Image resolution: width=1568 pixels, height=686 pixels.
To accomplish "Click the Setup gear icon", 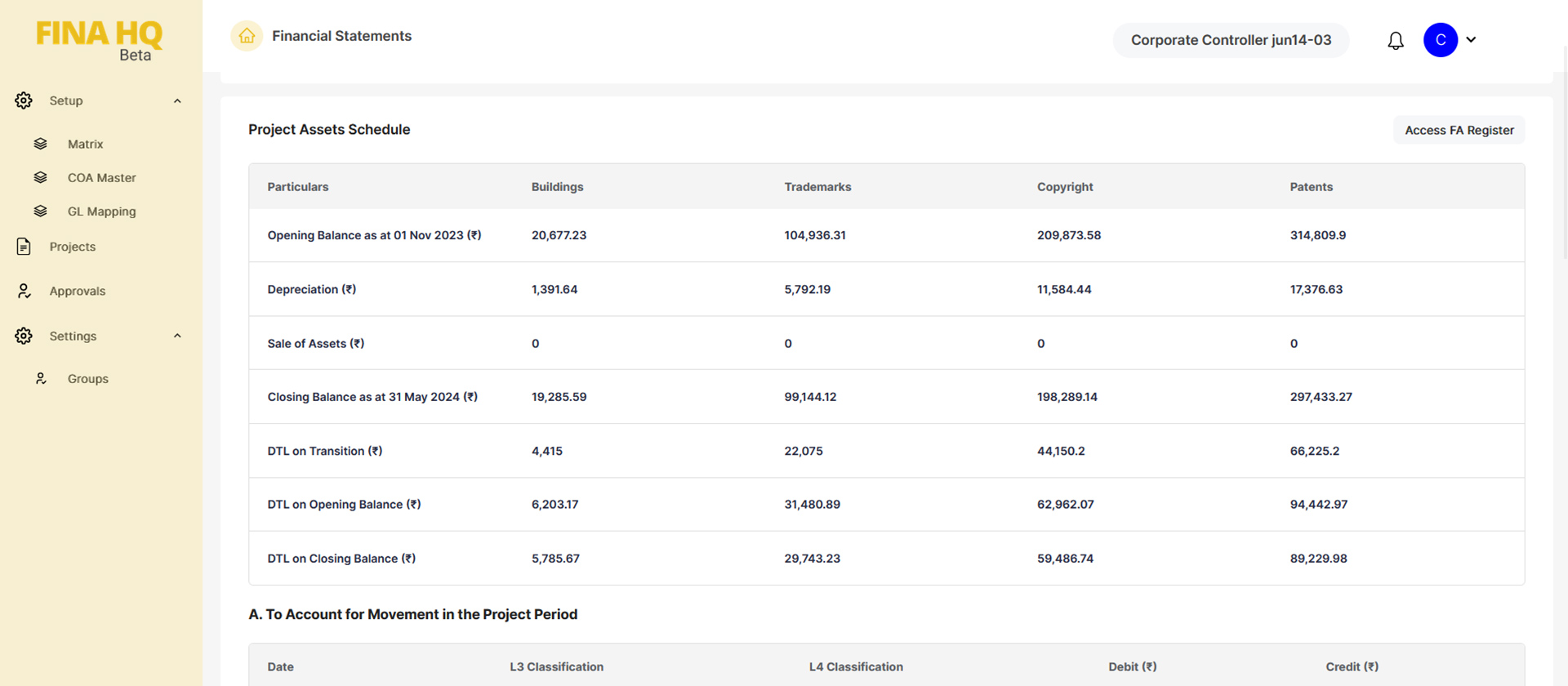I will click(x=24, y=100).
